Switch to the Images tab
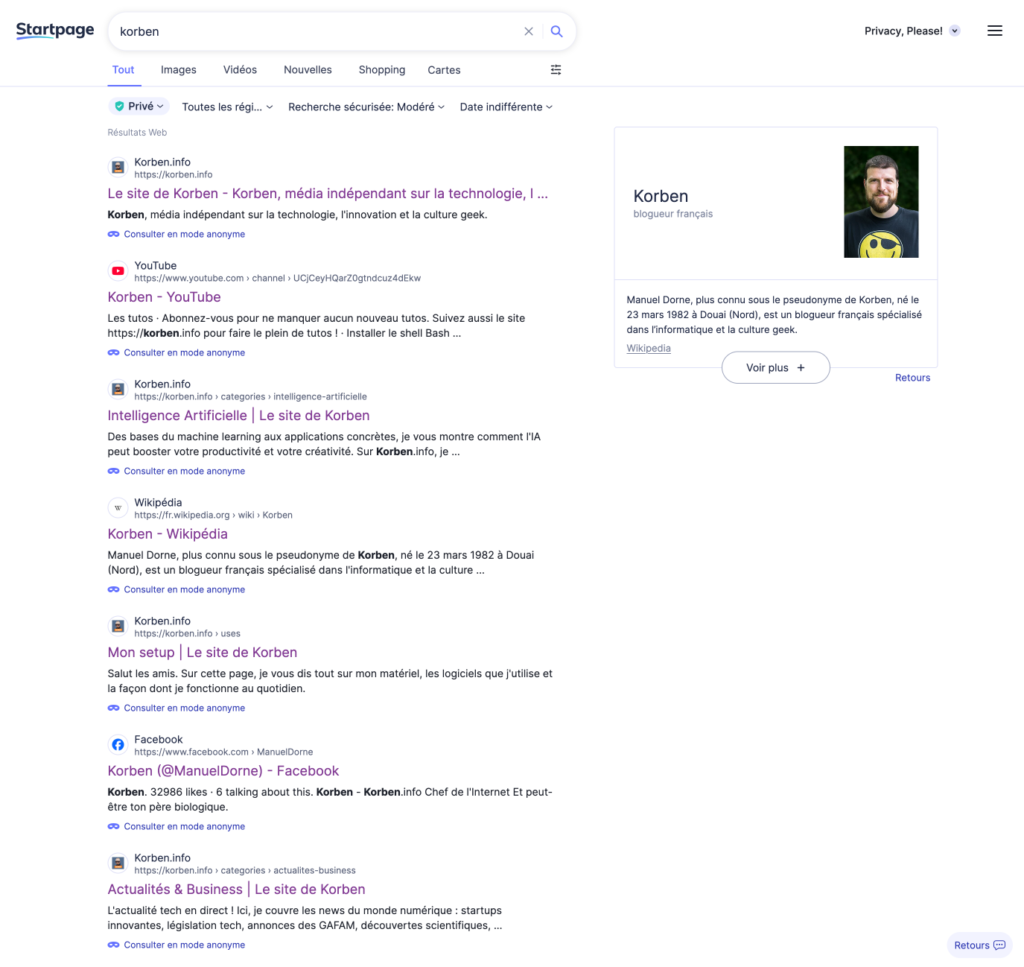This screenshot has height=967, width=1024. point(179,70)
